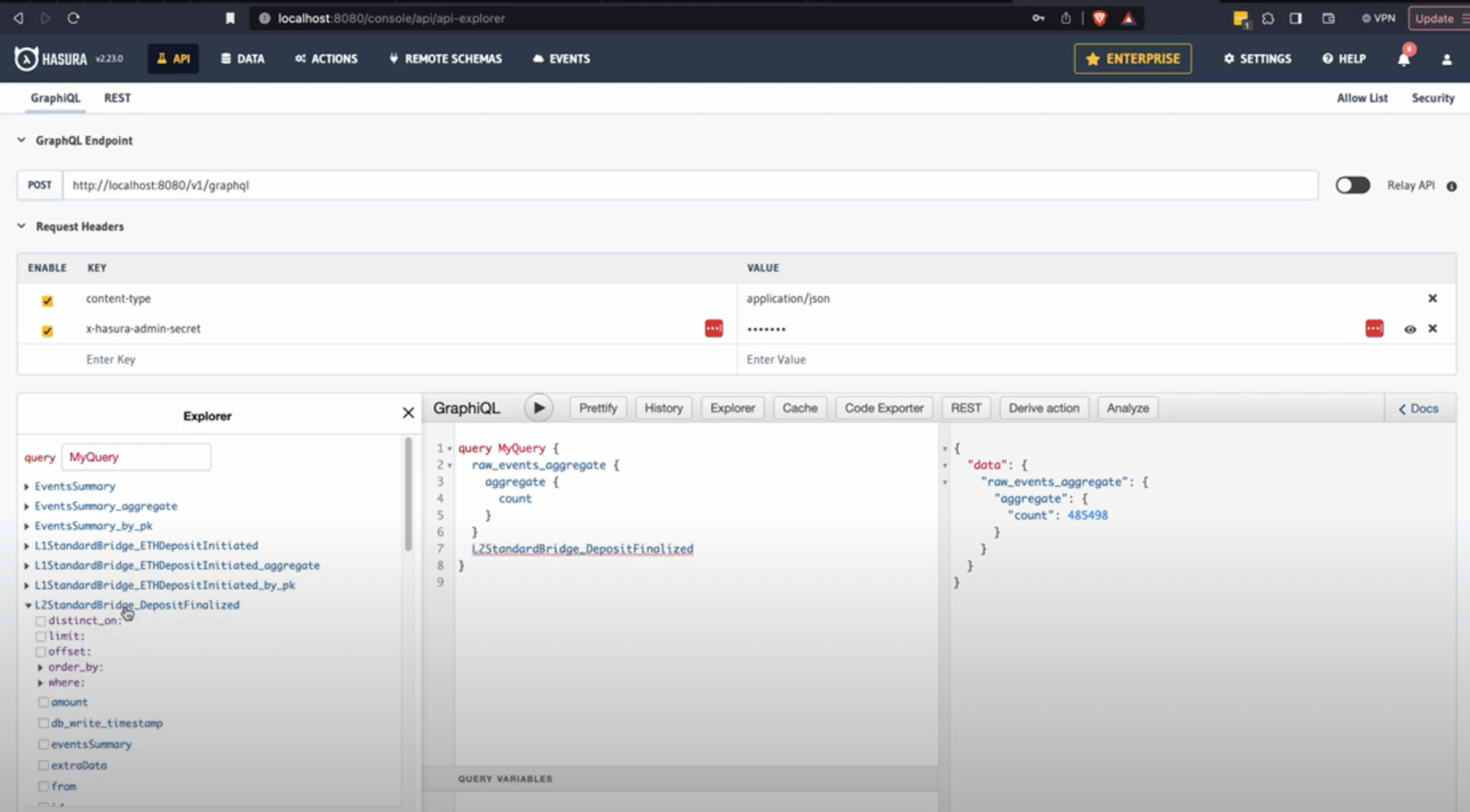Run the query with the play button

(539, 408)
